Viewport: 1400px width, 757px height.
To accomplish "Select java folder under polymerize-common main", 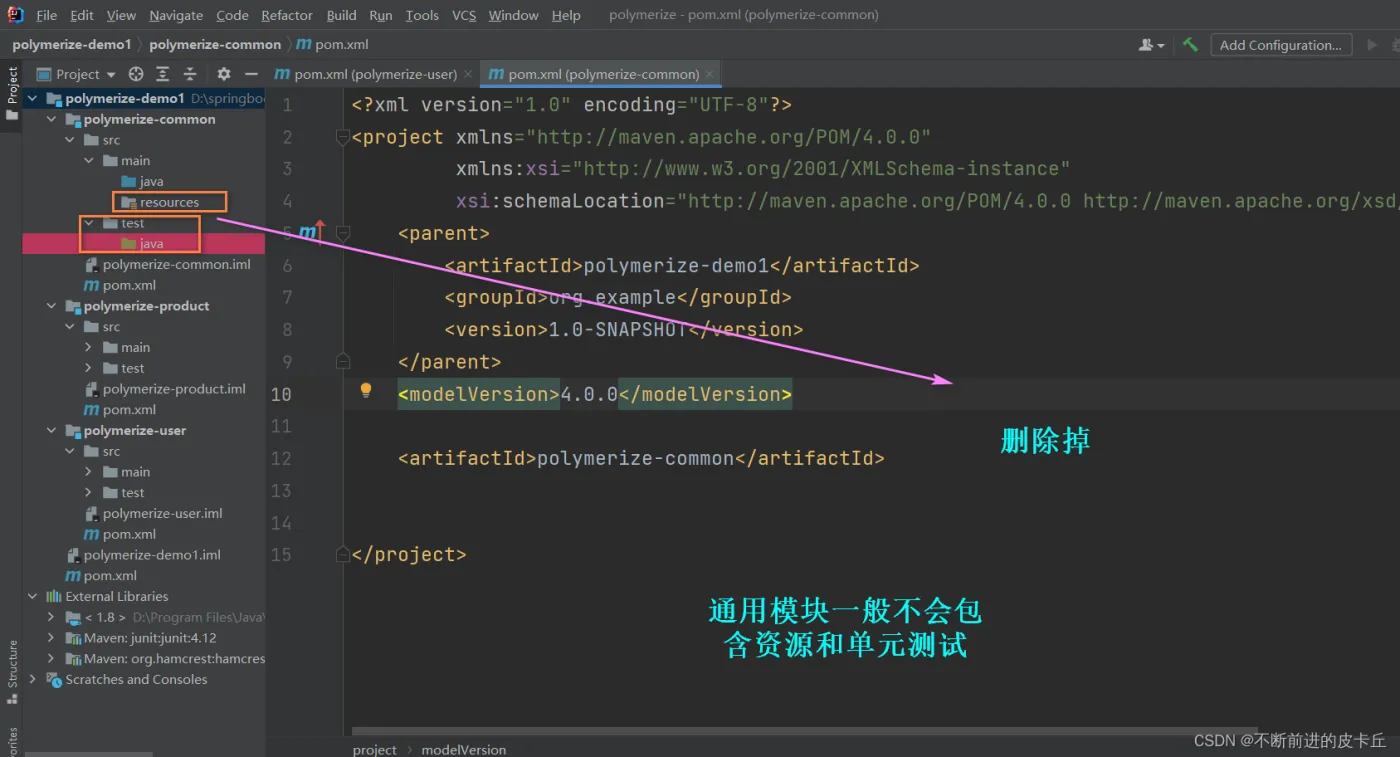I will 142,181.
